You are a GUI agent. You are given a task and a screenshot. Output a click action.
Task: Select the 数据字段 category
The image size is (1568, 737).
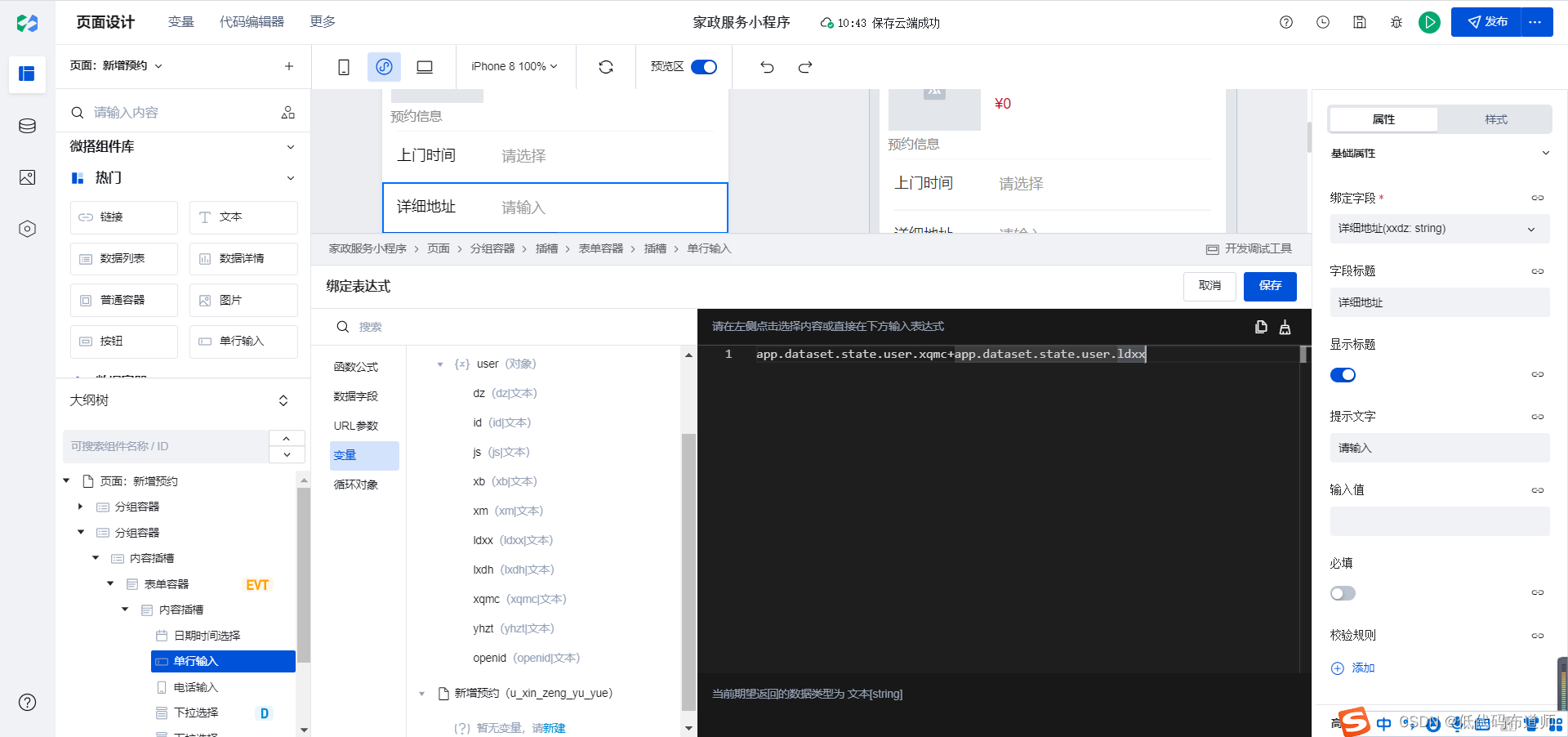[356, 396]
